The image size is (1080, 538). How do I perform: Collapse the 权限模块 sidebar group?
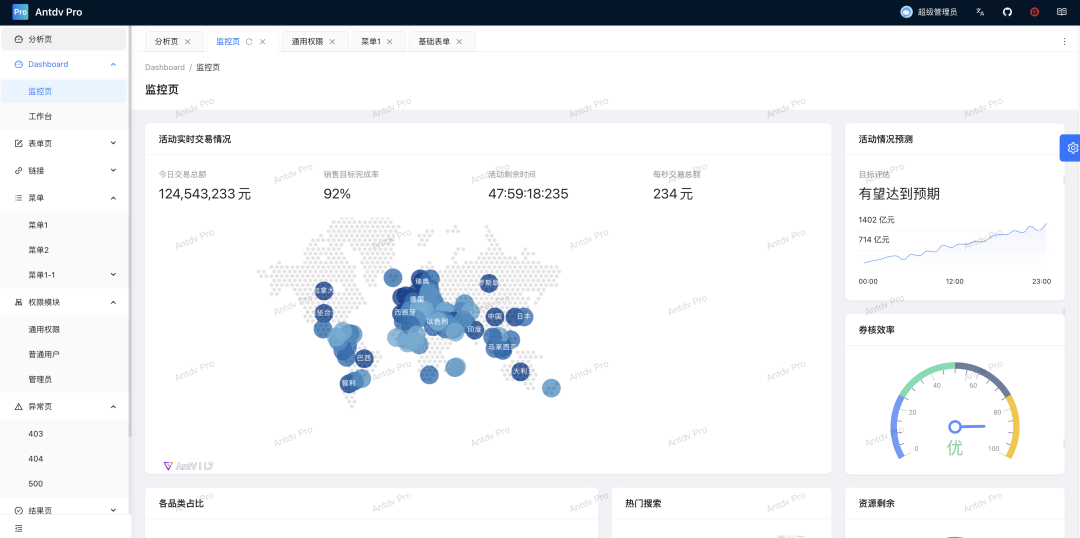[x=114, y=302]
